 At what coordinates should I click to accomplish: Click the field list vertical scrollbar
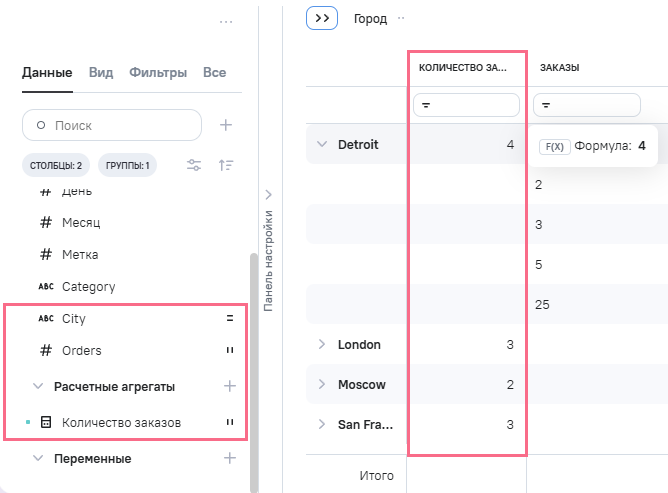click(254, 370)
